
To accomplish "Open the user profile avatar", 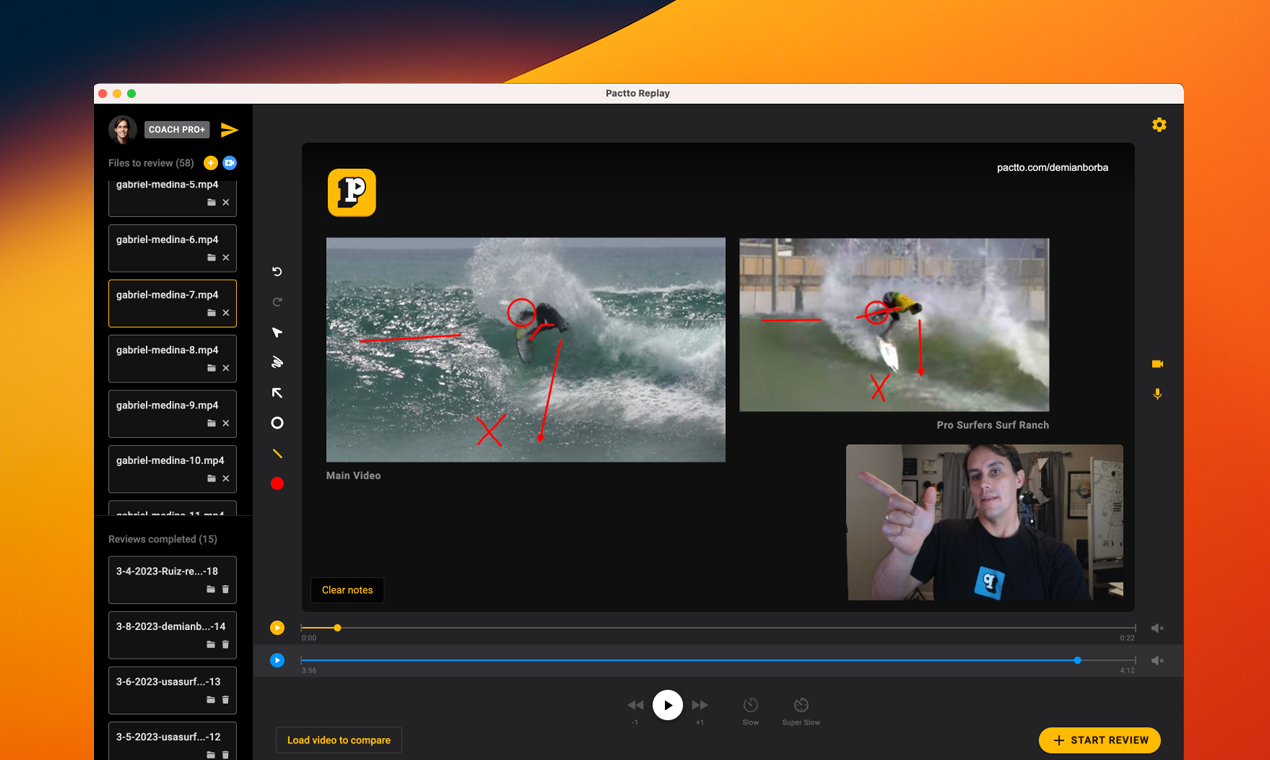I will click(x=122, y=129).
